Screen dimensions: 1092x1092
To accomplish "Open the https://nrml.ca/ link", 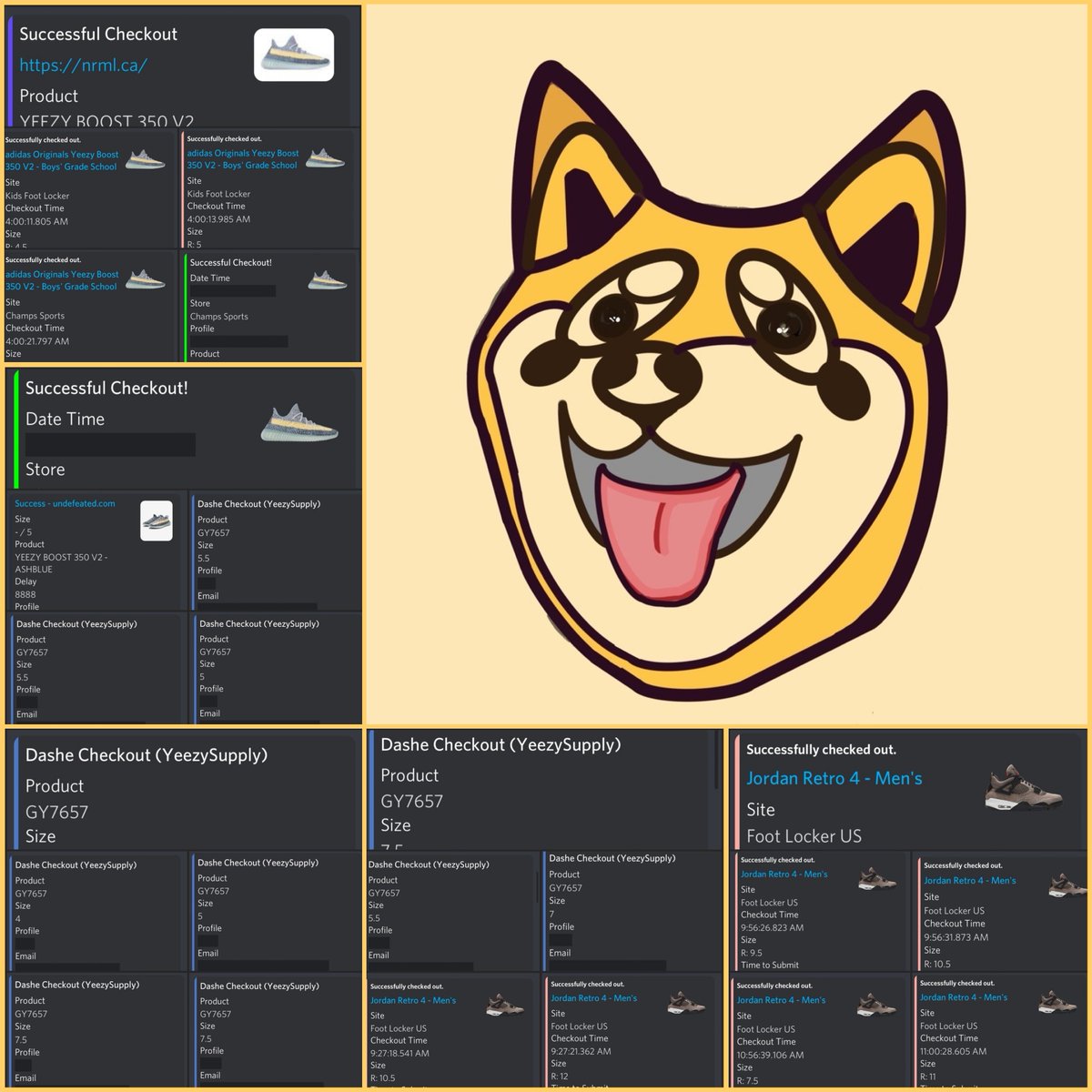I will coord(83,65).
